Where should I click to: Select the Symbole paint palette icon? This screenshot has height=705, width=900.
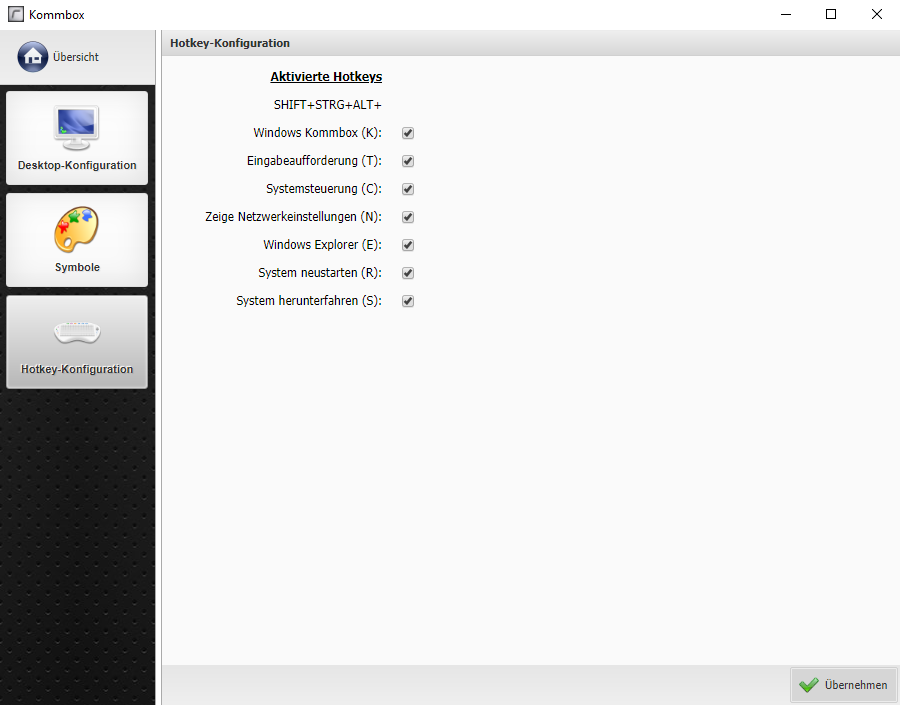(x=76, y=227)
